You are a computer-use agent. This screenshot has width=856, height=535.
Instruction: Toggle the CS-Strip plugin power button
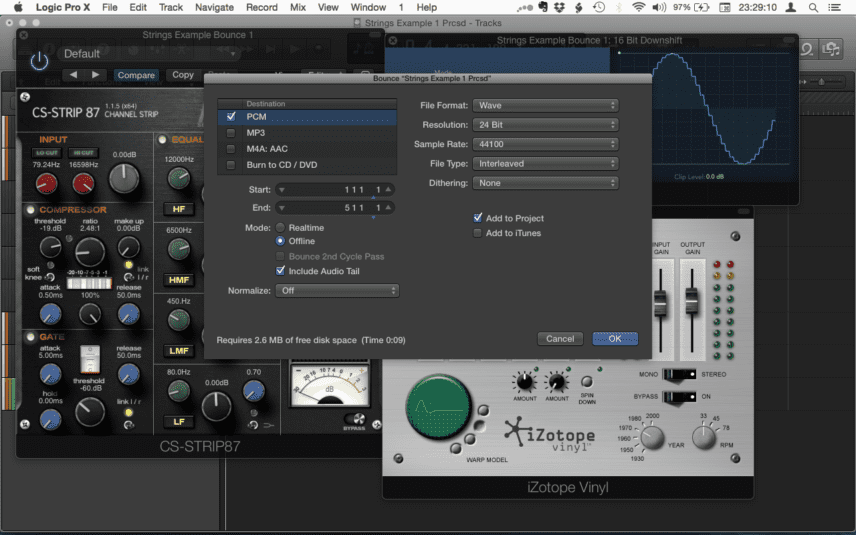pos(39,60)
